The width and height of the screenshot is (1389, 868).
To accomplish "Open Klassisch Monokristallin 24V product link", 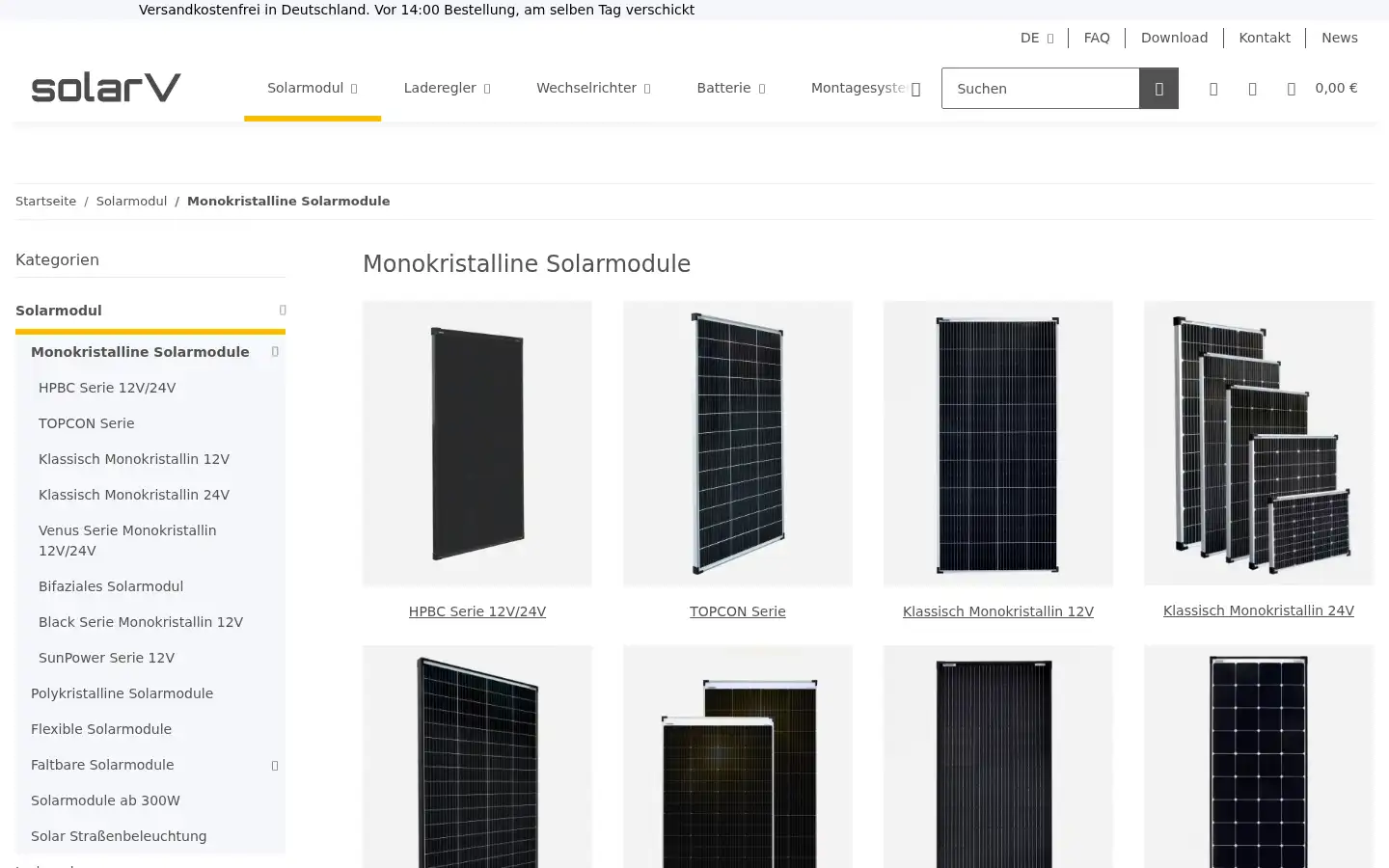I will click(x=1259, y=610).
